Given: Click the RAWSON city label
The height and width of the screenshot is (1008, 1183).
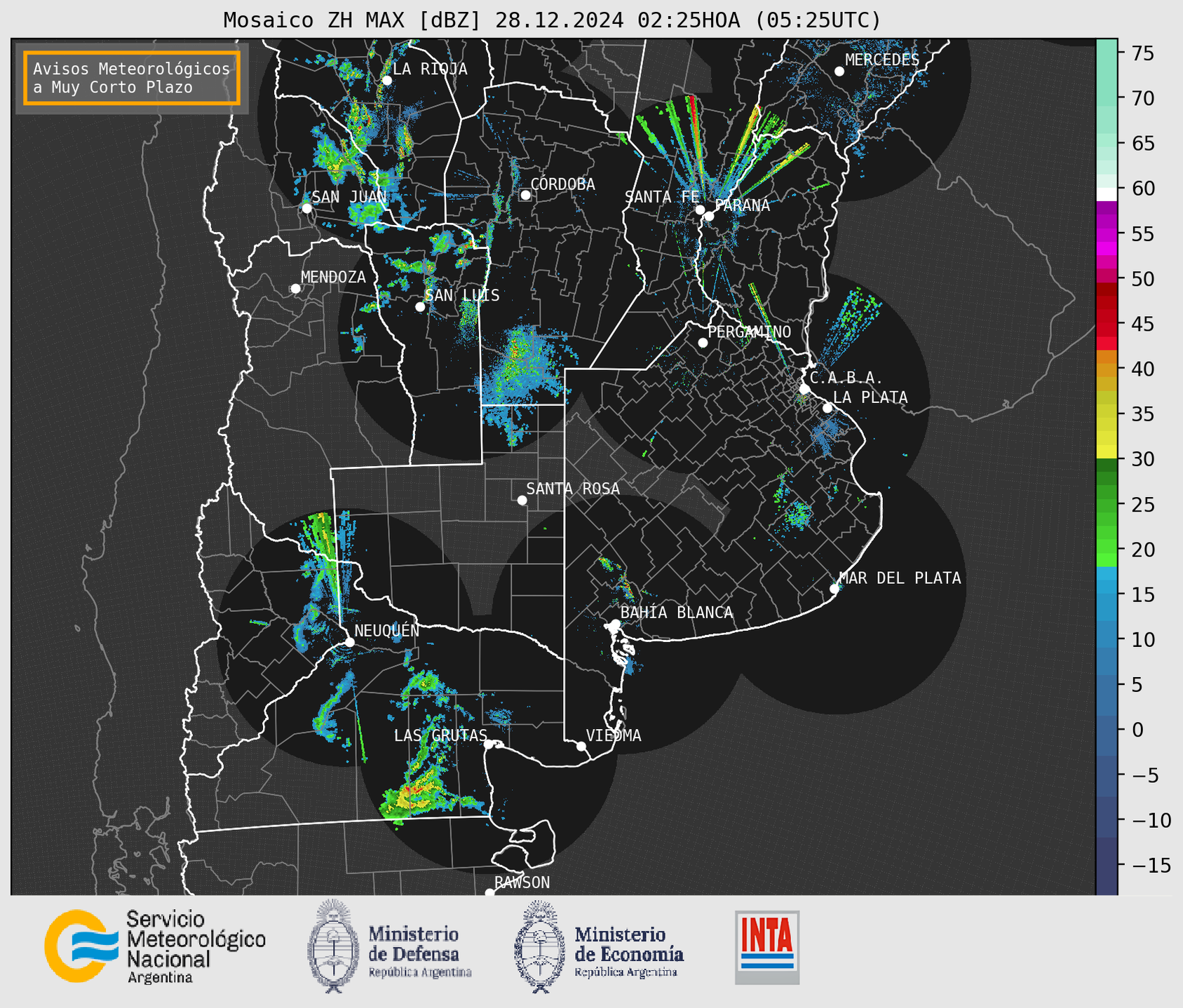Looking at the screenshot, I should pyautogui.click(x=522, y=883).
